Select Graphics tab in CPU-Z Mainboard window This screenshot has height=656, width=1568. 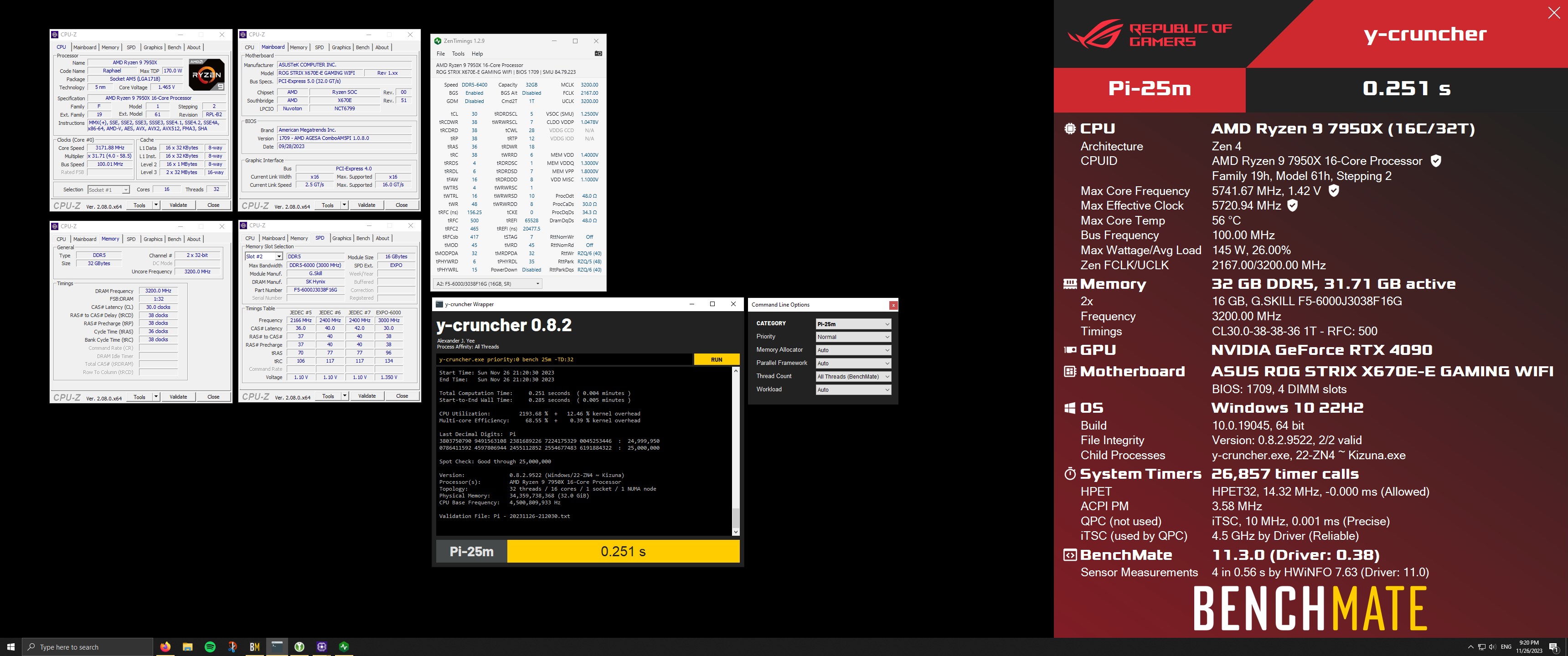341,47
